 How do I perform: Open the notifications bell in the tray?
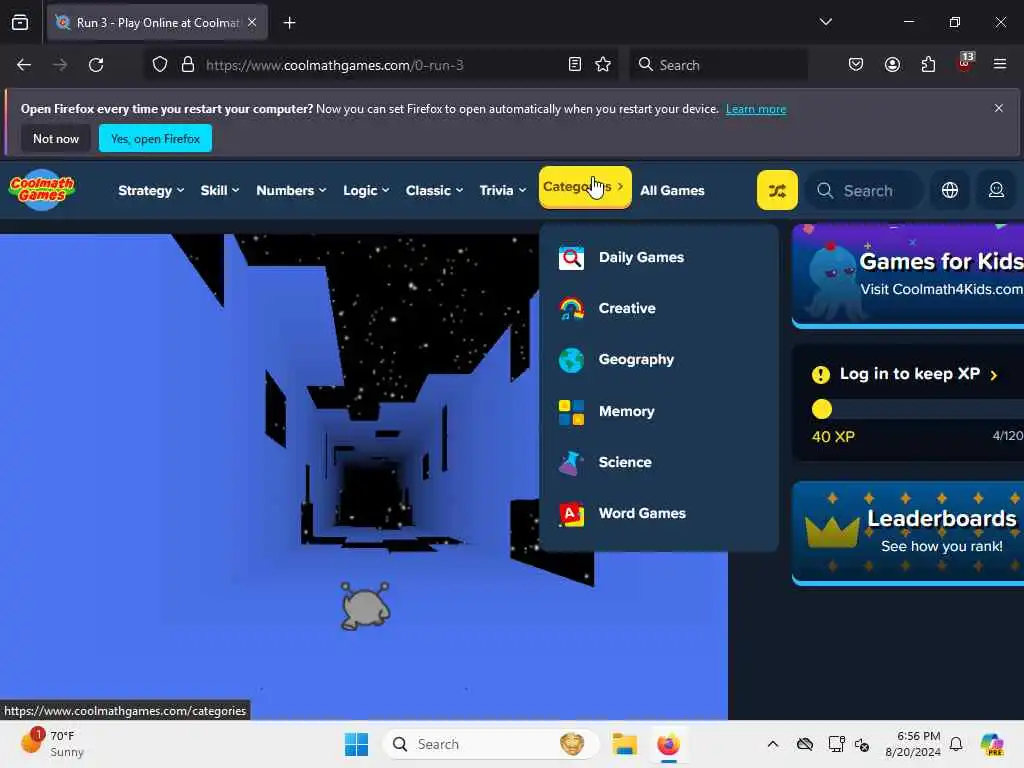click(956, 744)
